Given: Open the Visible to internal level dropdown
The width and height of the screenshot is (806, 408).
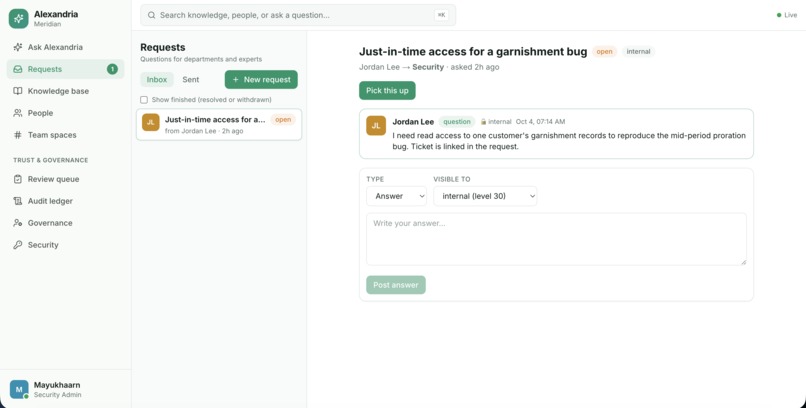Looking at the screenshot, I should [485, 196].
